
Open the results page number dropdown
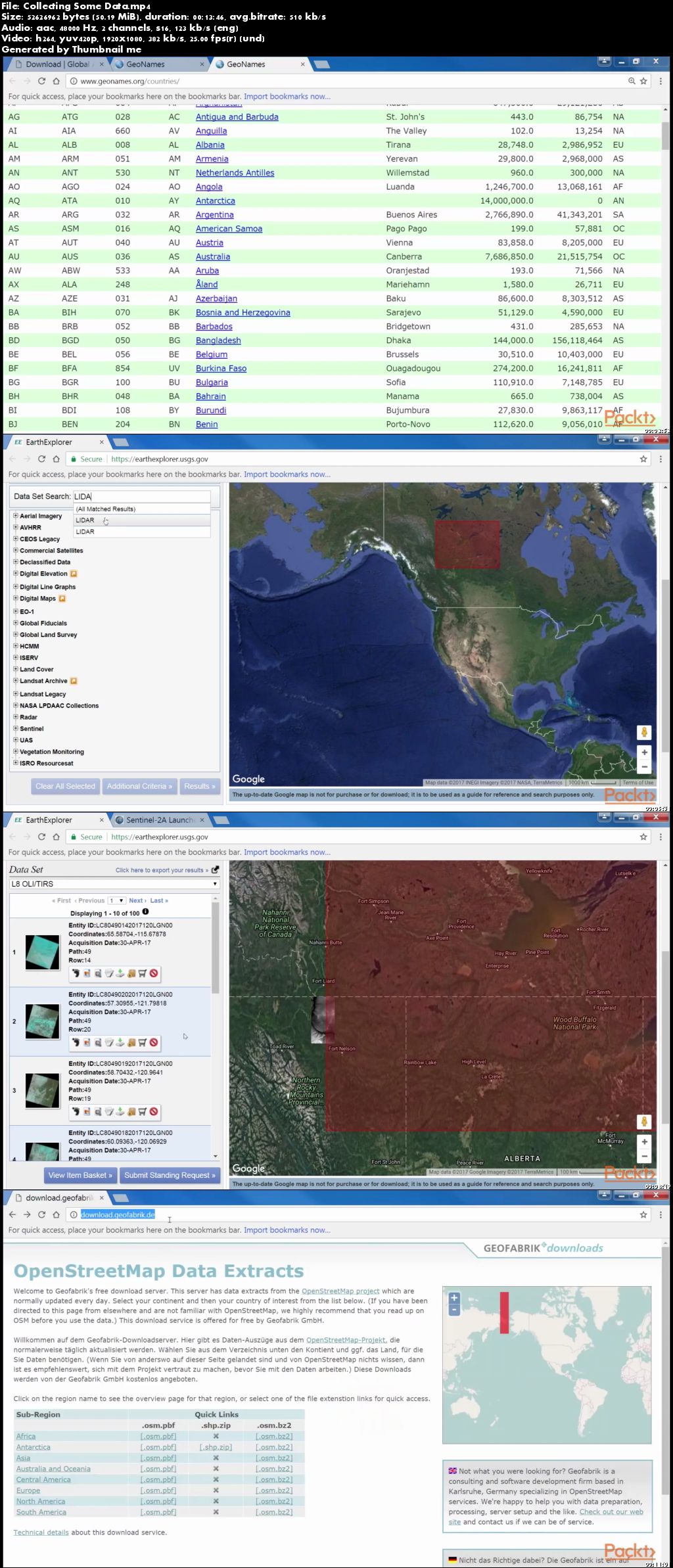coord(117,900)
